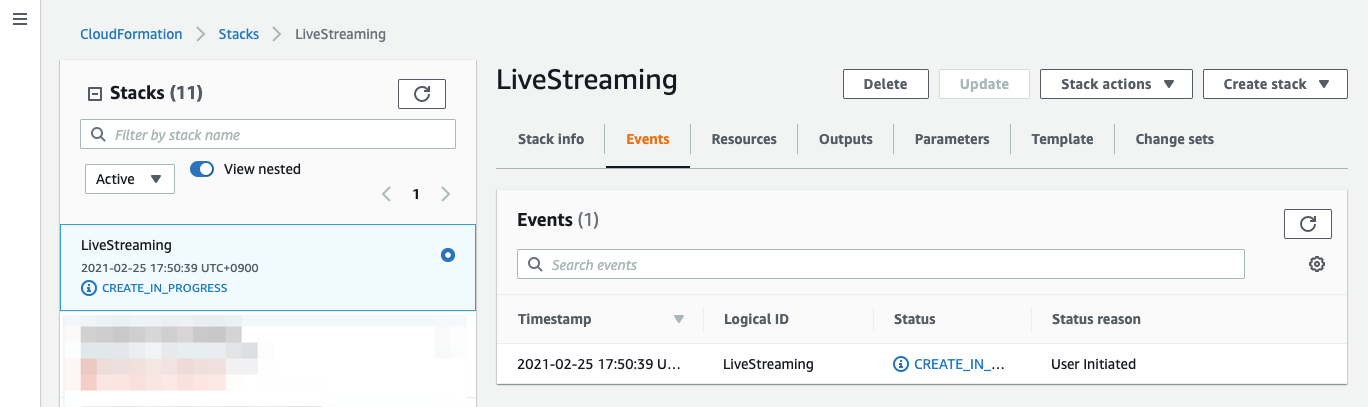Image resolution: width=1368 pixels, height=407 pixels.
Task: Click the Delete button
Action: 885,84
